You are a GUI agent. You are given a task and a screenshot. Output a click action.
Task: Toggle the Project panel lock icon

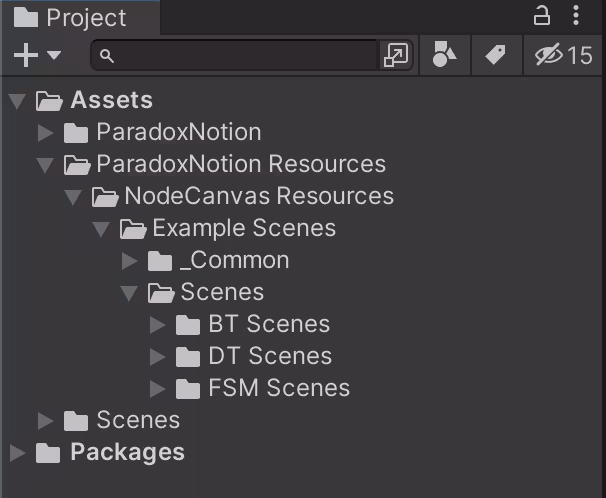point(541,16)
